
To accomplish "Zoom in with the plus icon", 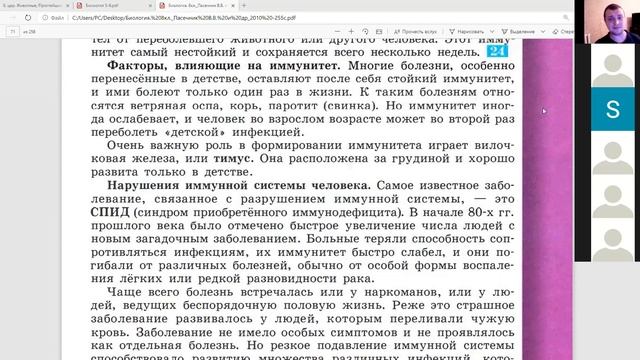I will [351, 31].
